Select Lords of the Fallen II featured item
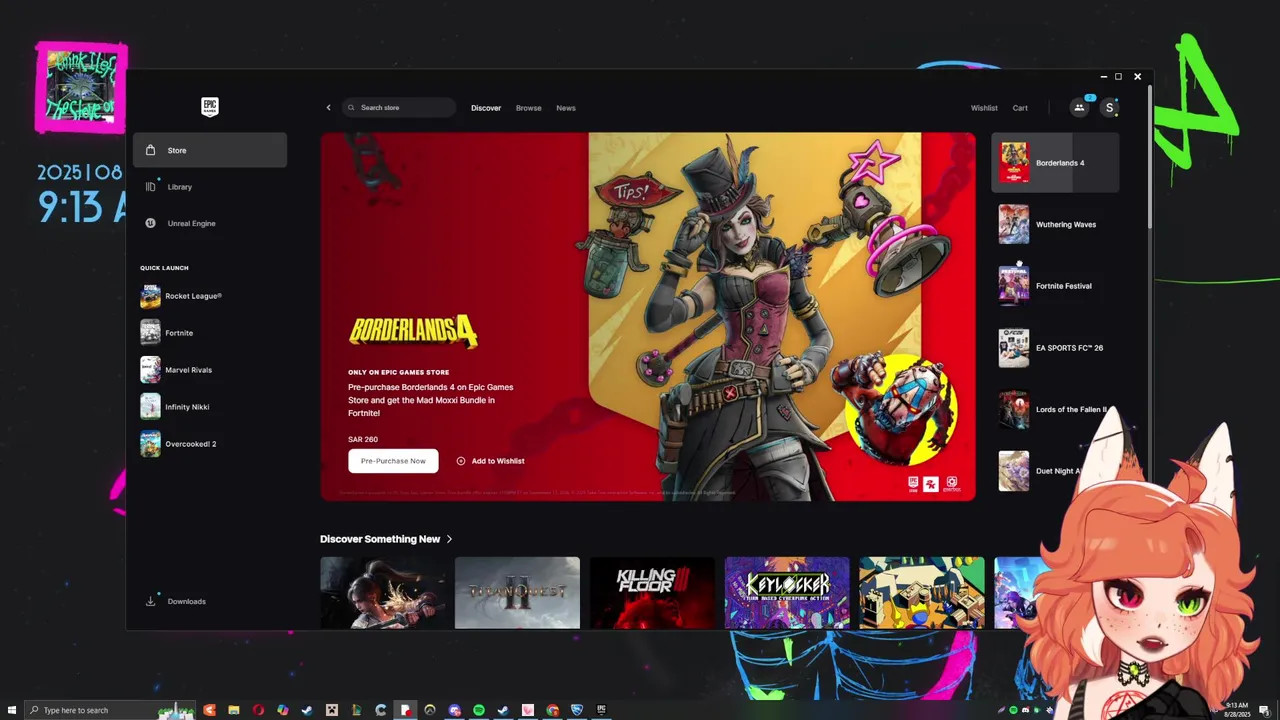 click(1055, 409)
